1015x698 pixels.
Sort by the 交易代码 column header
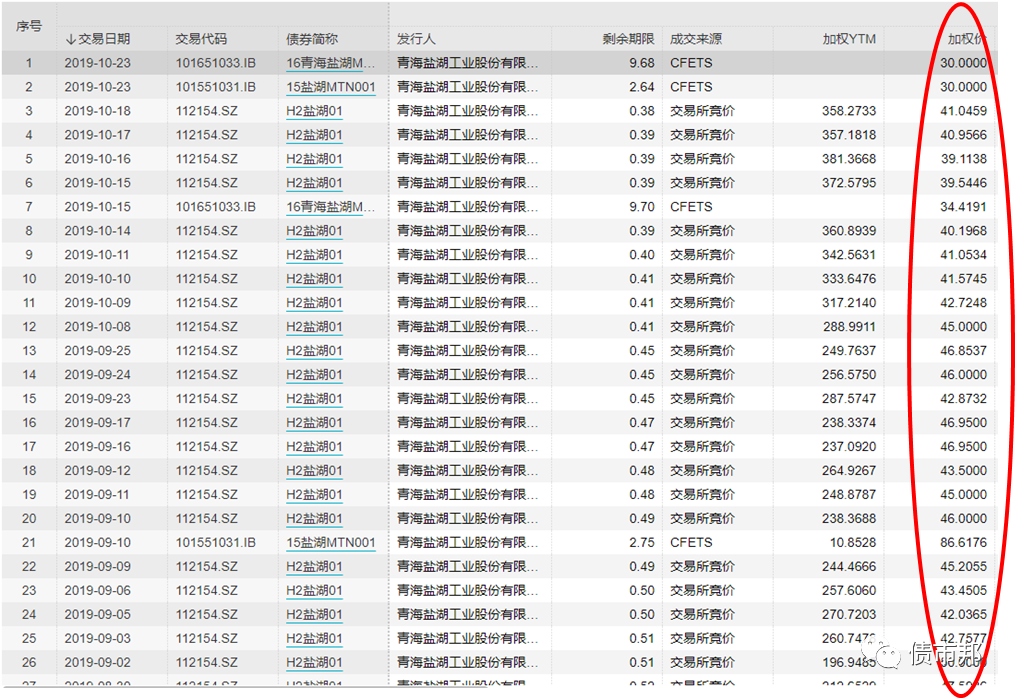click(x=201, y=39)
